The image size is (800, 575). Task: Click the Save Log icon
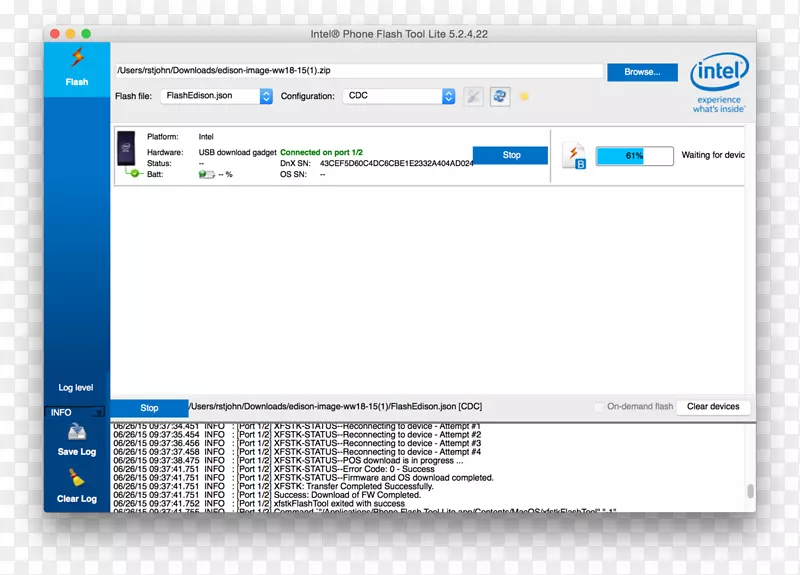coord(77,432)
